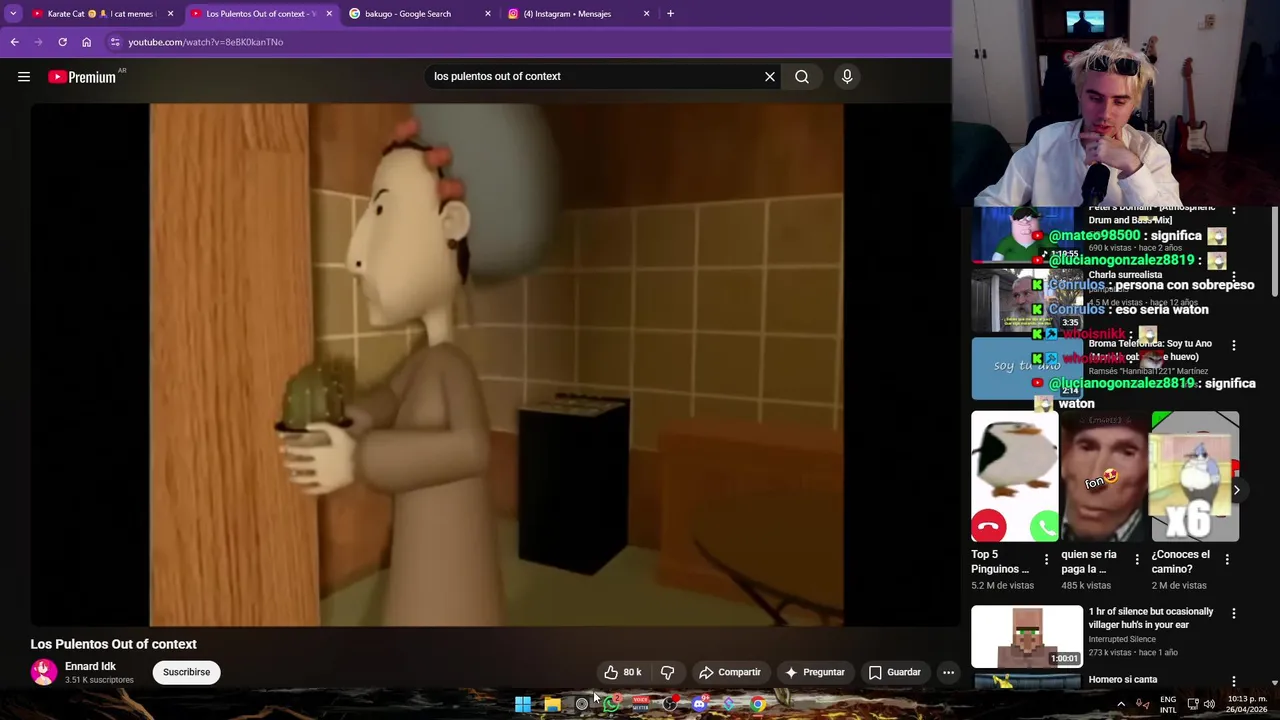
Task: Open more actions ellipsis below video
Action: pos(948,672)
